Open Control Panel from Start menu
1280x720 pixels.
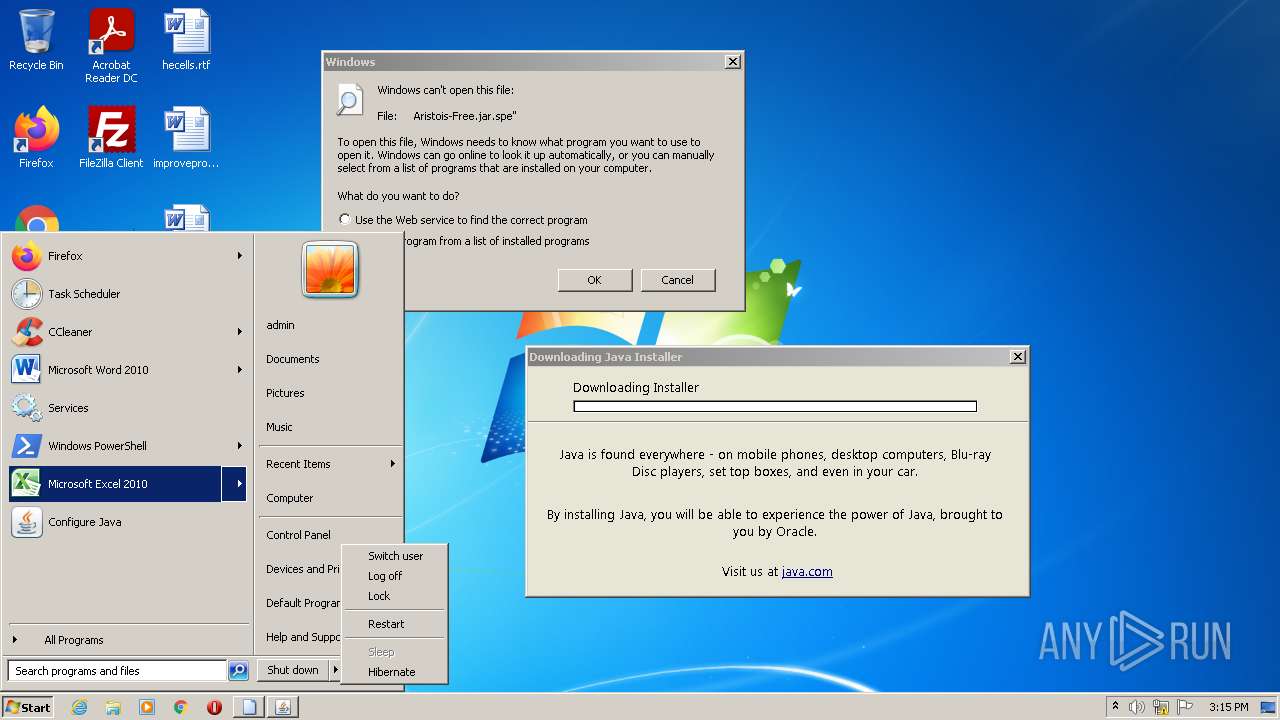(298, 535)
